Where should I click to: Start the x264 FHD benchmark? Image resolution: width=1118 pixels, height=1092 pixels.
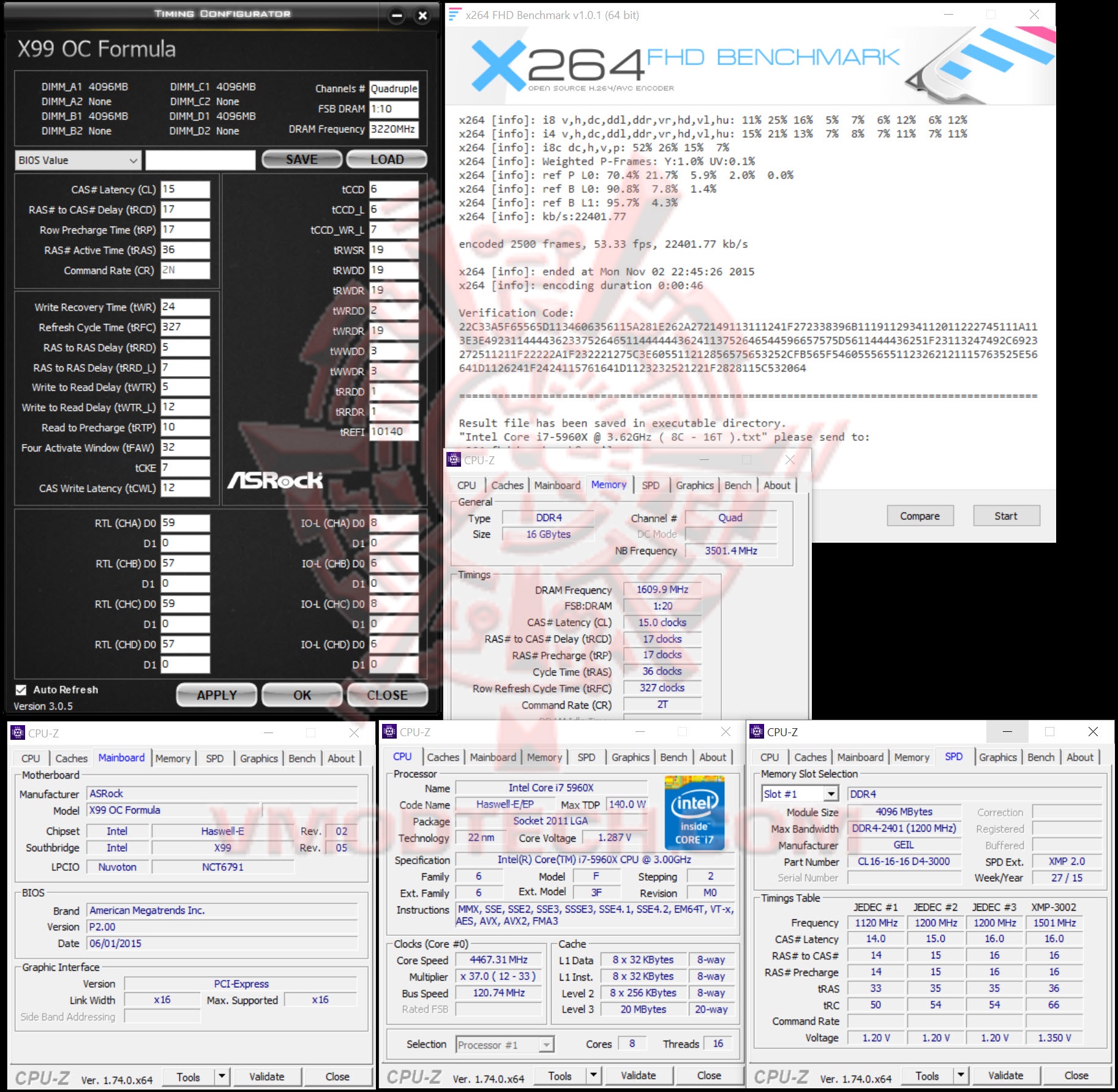coord(1006,516)
